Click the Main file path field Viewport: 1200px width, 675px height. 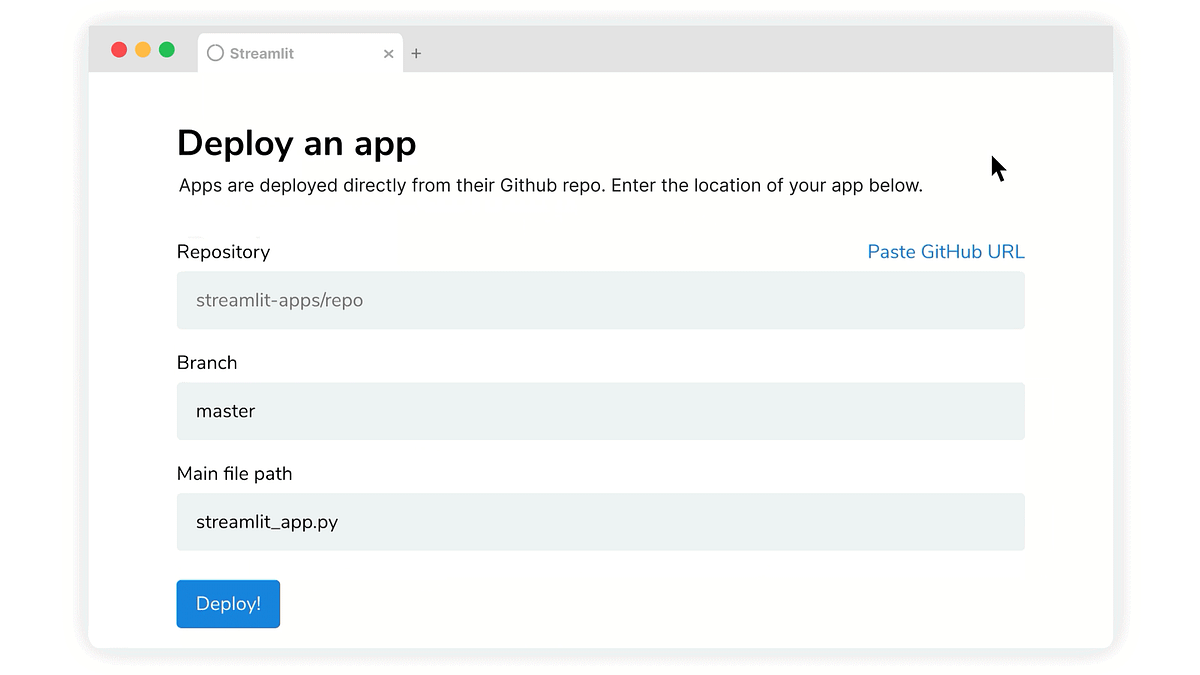pyautogui.click(x=600, y=522)
